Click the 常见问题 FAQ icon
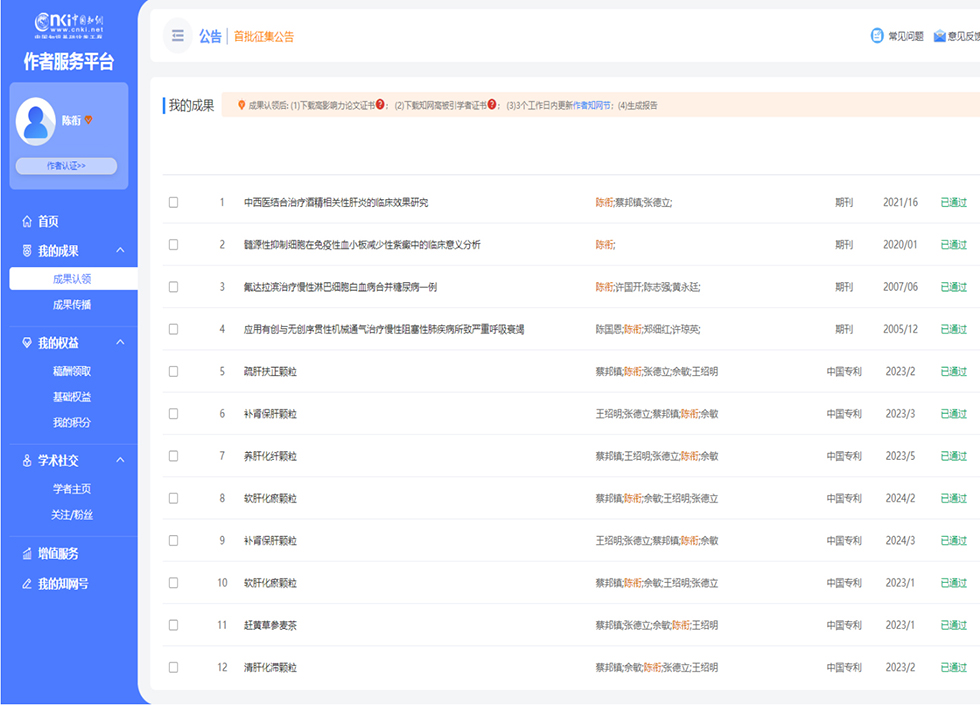This screenshot has height=705, width=980. pyautogui.click(x=877, y=36)
